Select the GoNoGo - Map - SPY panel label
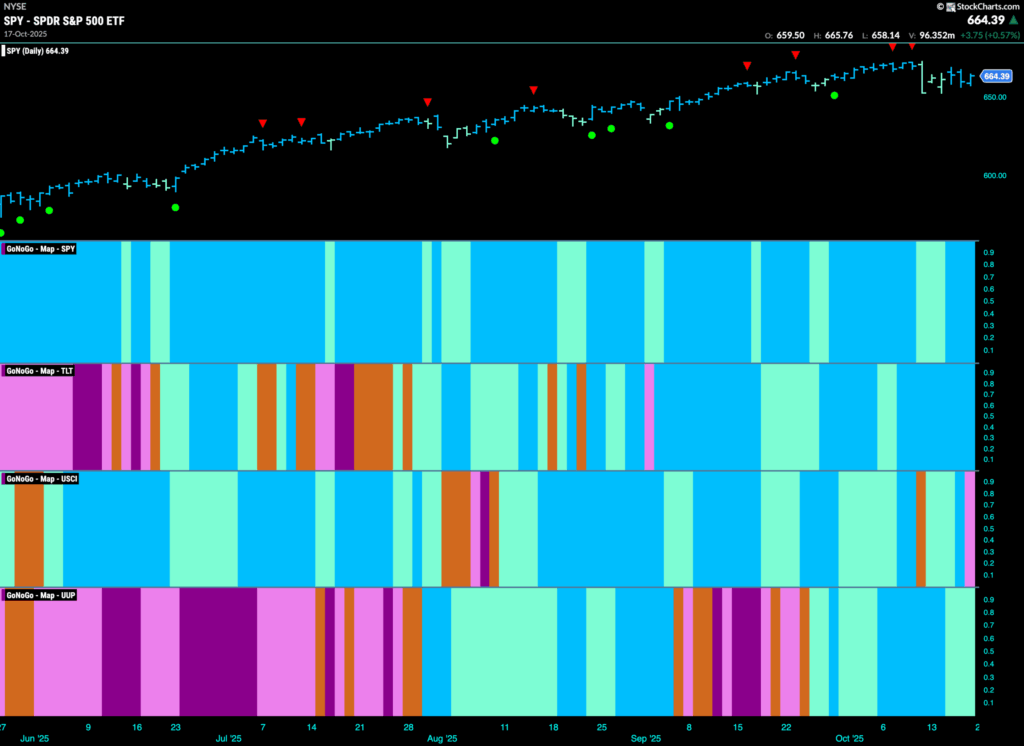The height and width of the screenshot is (746, 1024). (x=40, y=249)
